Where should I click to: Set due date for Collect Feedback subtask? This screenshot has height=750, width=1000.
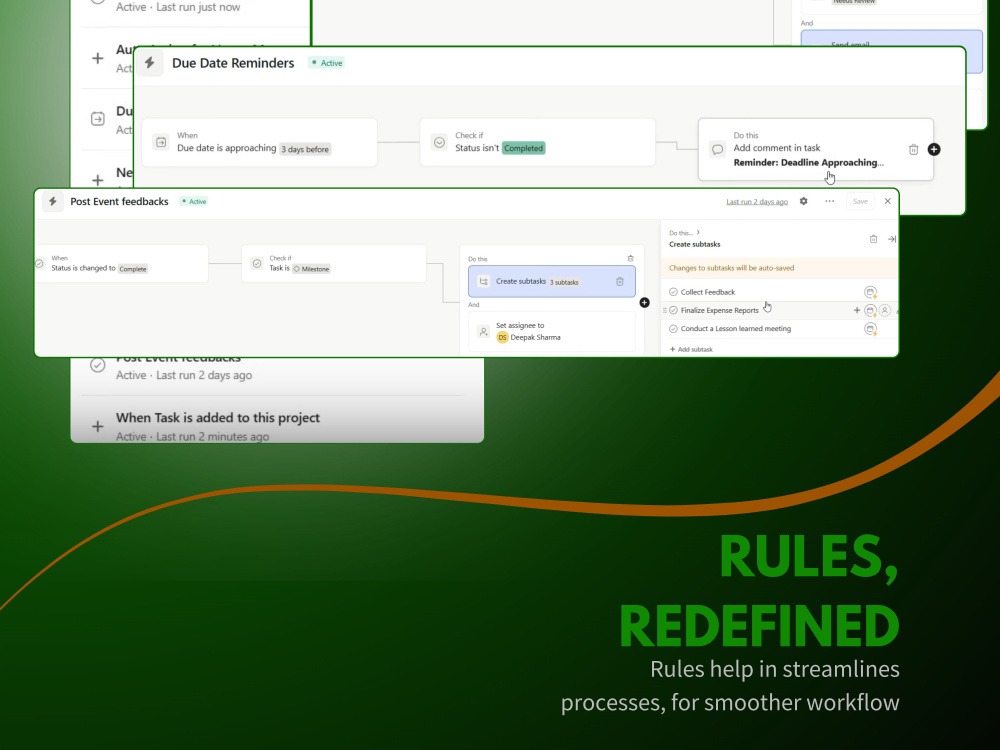(x=871, y=292)
